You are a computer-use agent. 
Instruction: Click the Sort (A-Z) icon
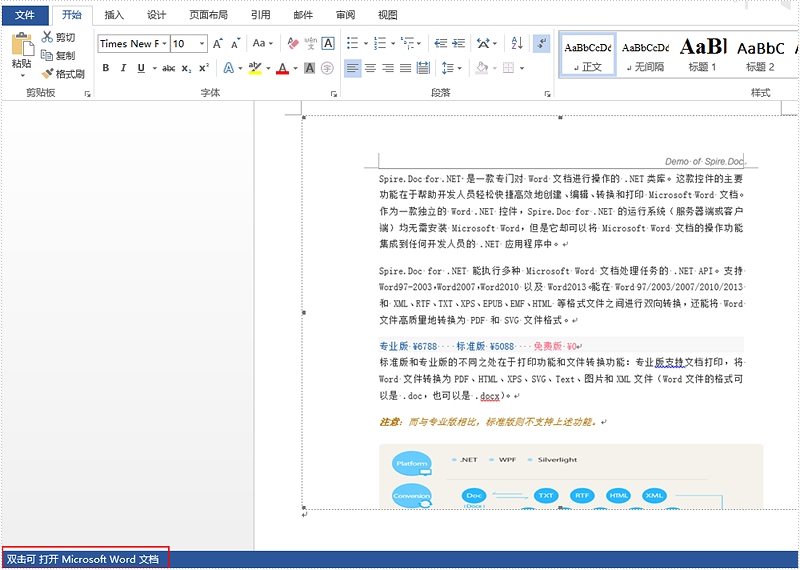[x=517, y=43]
